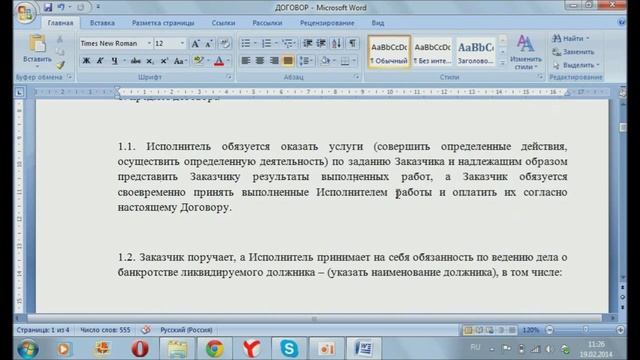Toggle italic formatting К
This screenshot has width=640, height=360.
pyautogui.click(x=100, y=61)
